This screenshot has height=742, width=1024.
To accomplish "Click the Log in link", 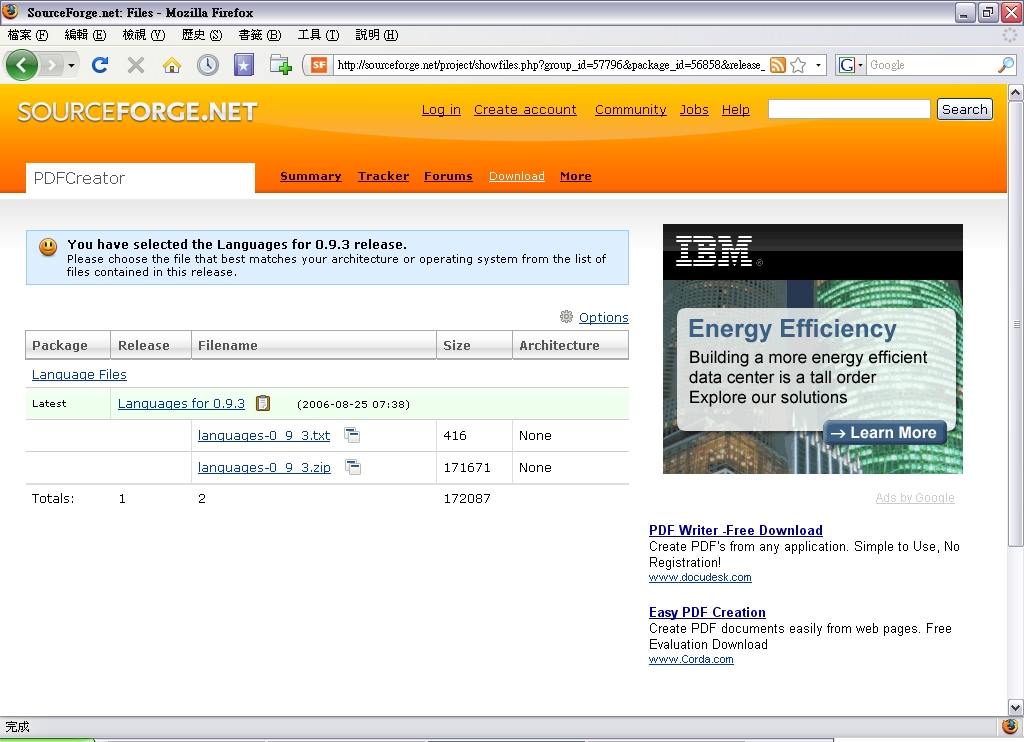I will (441, 110).
